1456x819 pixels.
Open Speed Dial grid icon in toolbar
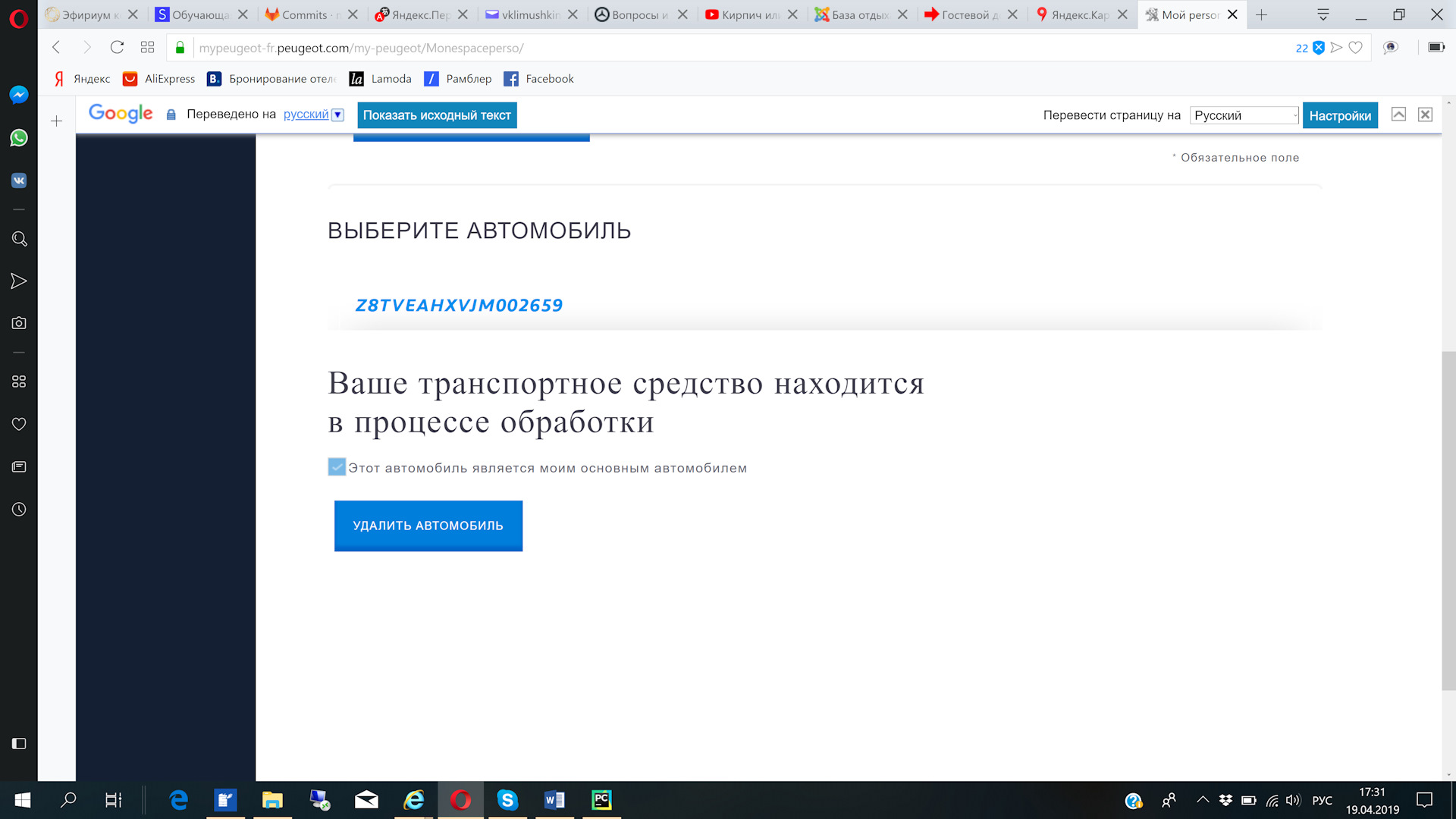147,48
